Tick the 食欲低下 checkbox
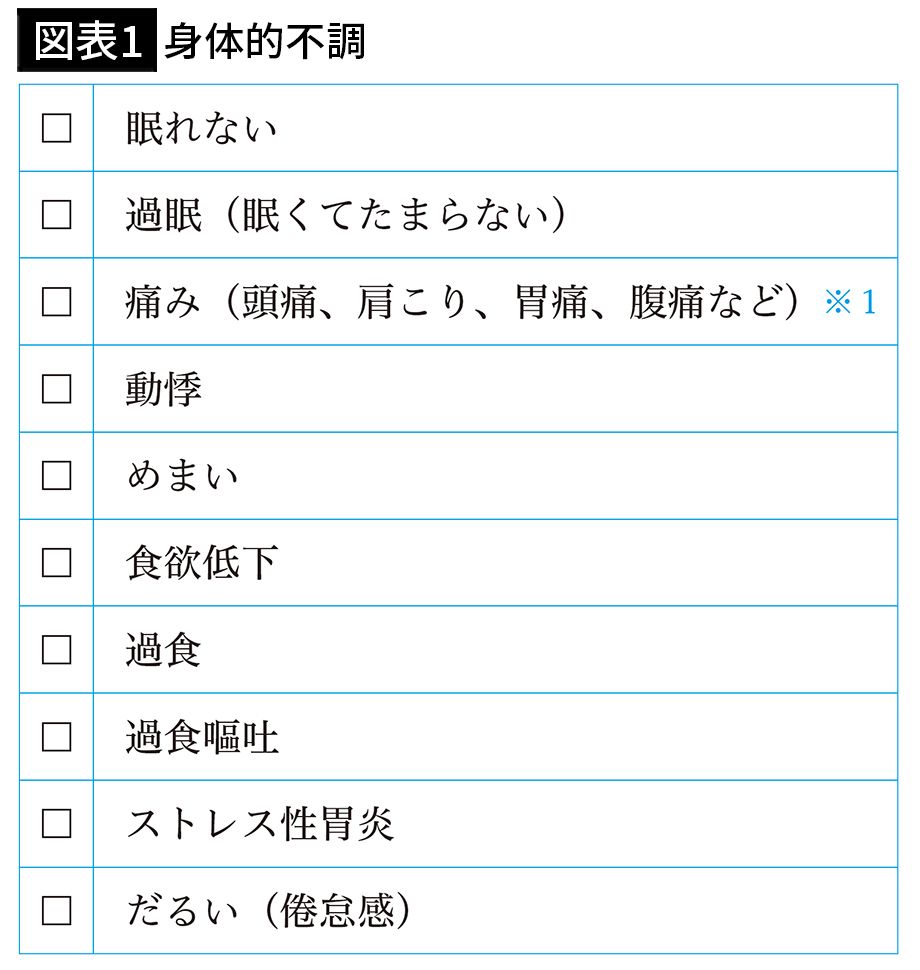The height and width of the screenshot is (970, 920). [x=56, y=563]
